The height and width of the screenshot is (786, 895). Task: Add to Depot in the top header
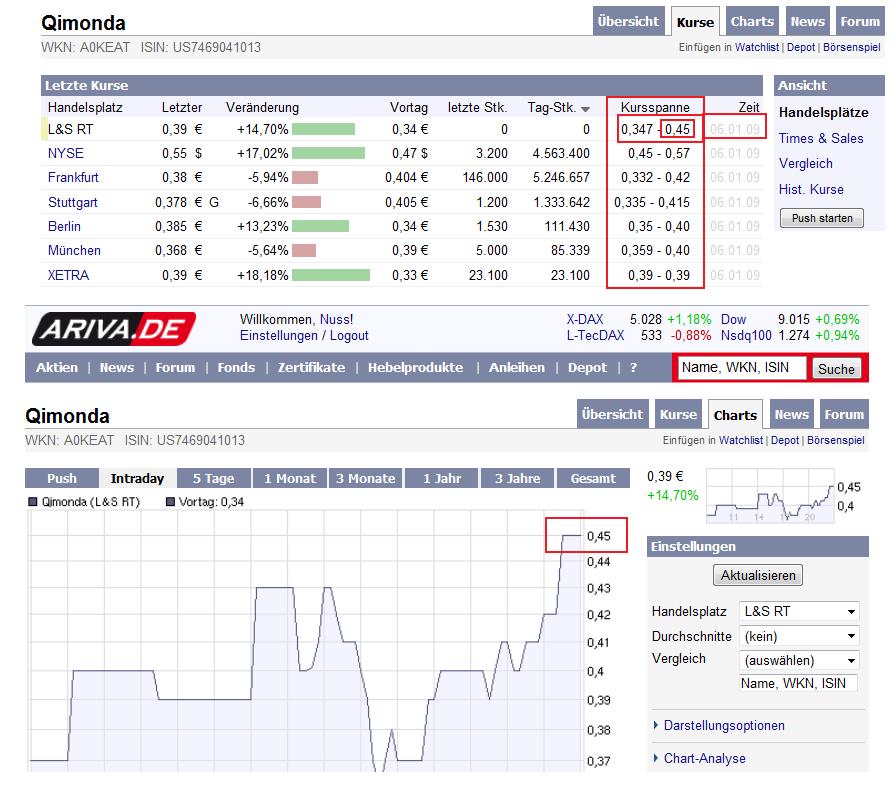(x=801, y=47)
